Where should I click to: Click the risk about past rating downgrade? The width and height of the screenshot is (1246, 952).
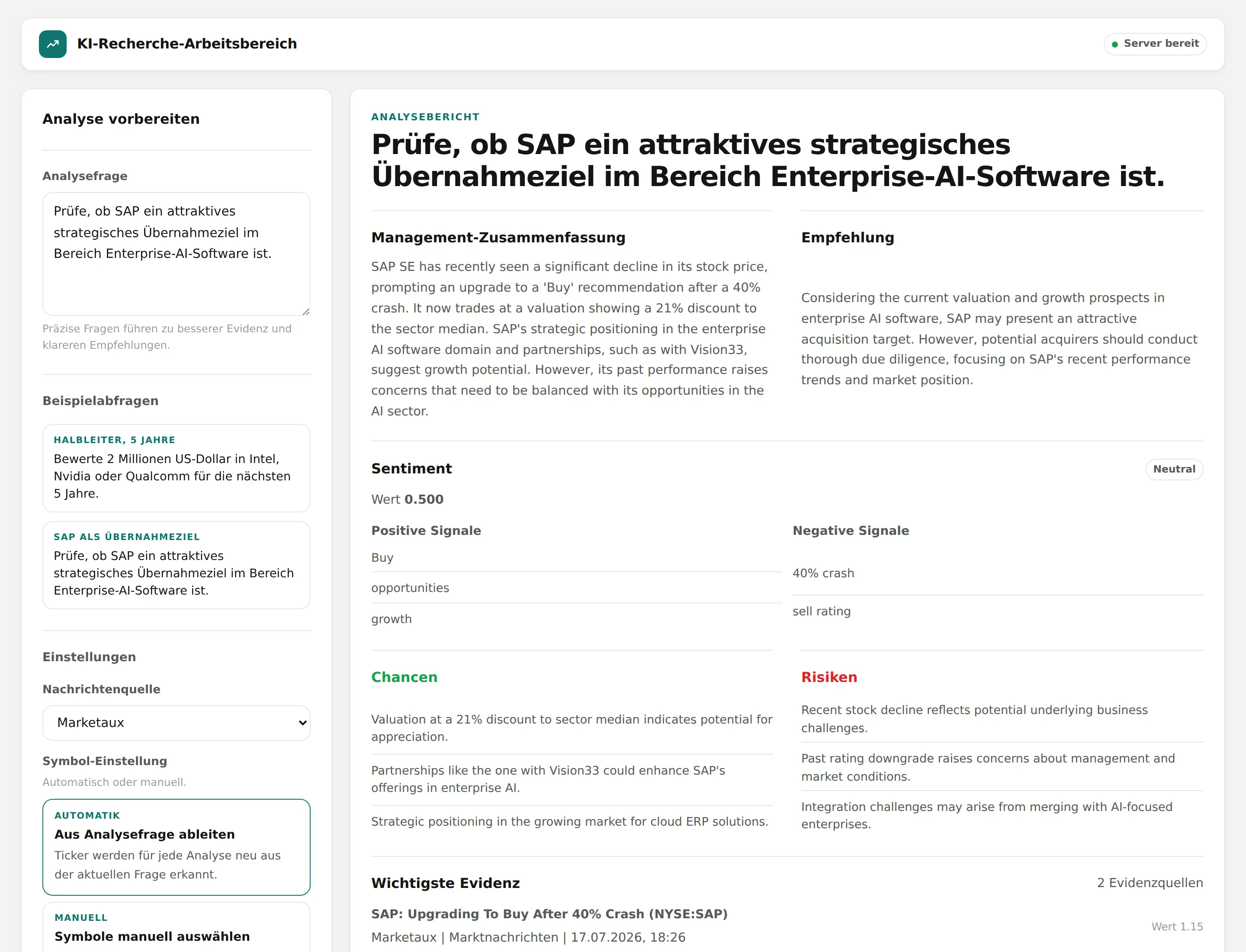[1002, 767]
